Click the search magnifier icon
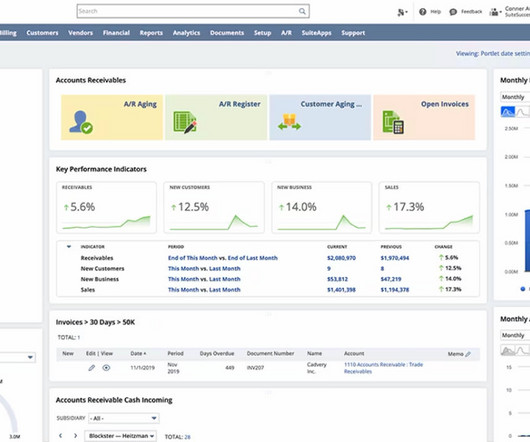 (x=302, y=11)
